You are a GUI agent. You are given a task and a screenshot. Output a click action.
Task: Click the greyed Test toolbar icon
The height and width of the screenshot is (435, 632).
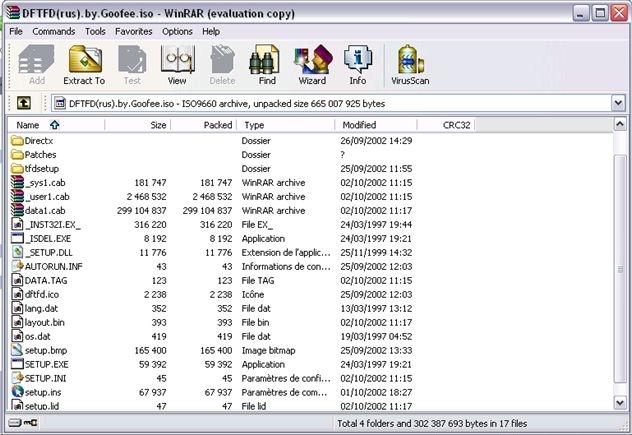click(x=132, y=65)
